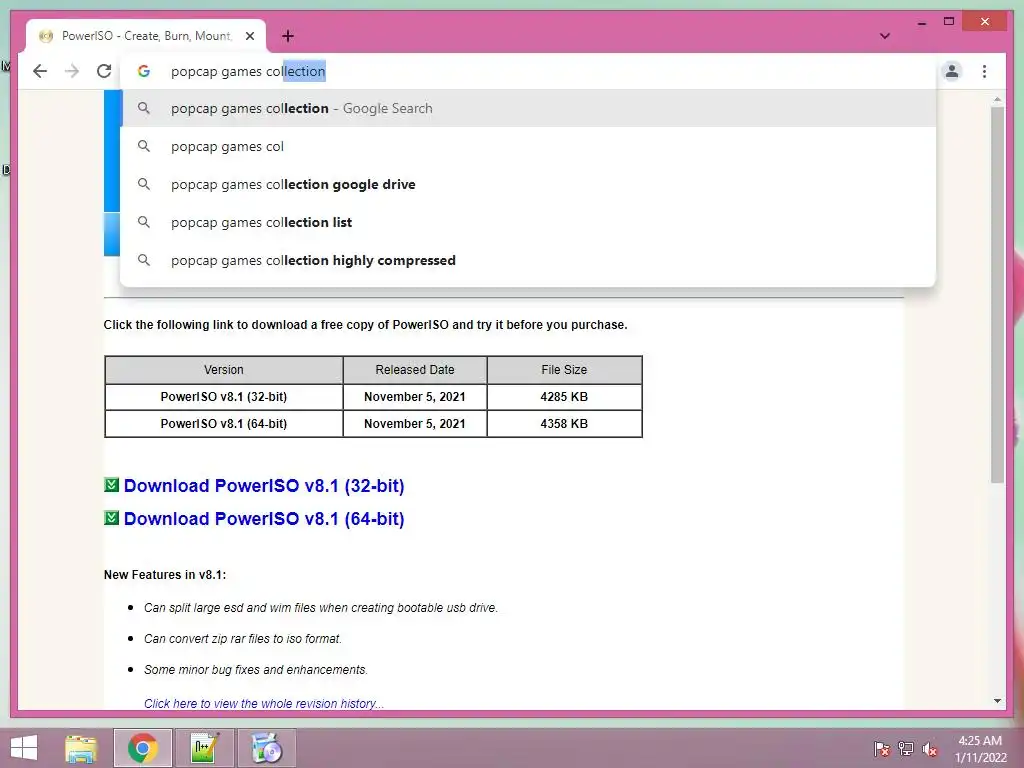
Task: Click the 'File Size' column header
Action: coord(564,370)
